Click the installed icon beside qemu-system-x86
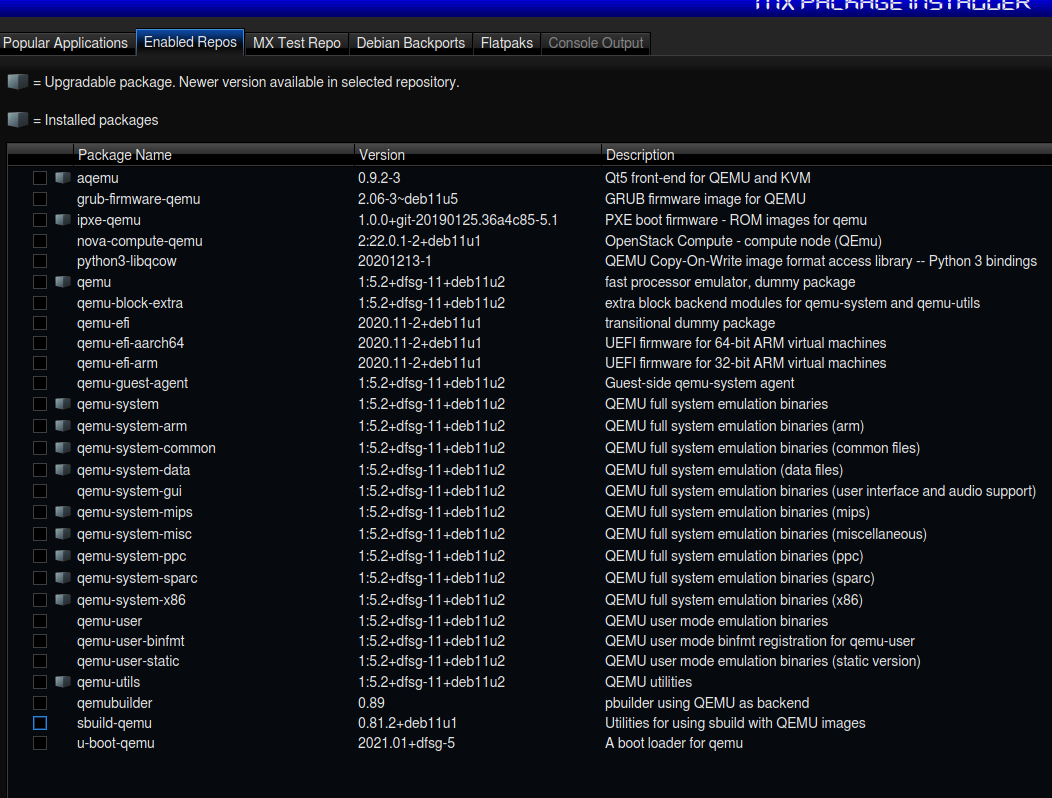Viewport: 1052px width, 798px height. pyautogui.click(x=63, y=600)
